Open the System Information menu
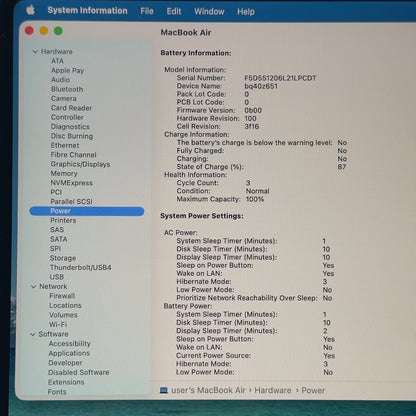 87,11
